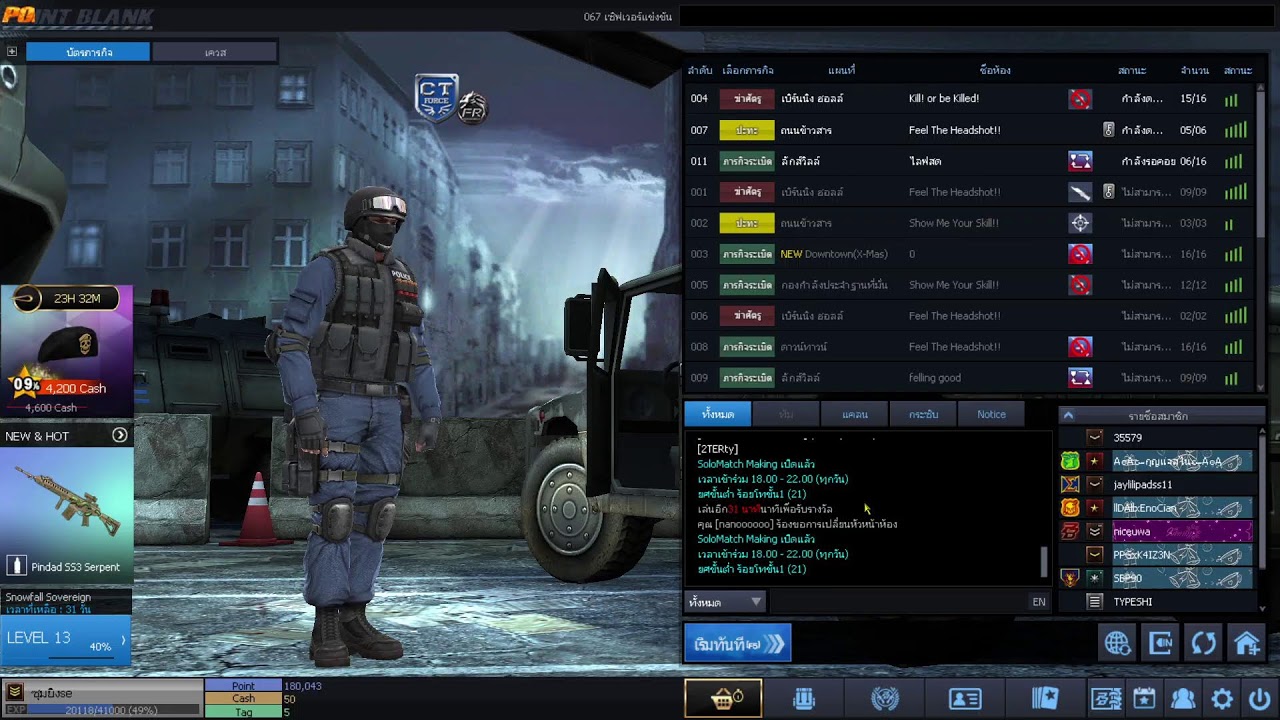The image size is (1280, 720).
Task: Select room 006 with 02/02 players
Action: [970, 316]
